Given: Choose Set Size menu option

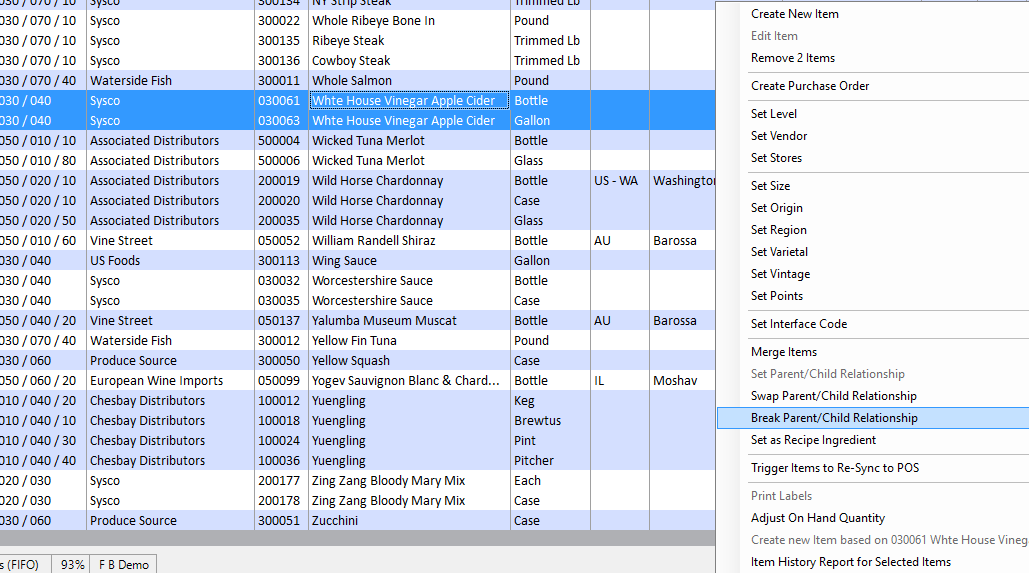Looking at the screenshot, I should click(x=770, y=186).
